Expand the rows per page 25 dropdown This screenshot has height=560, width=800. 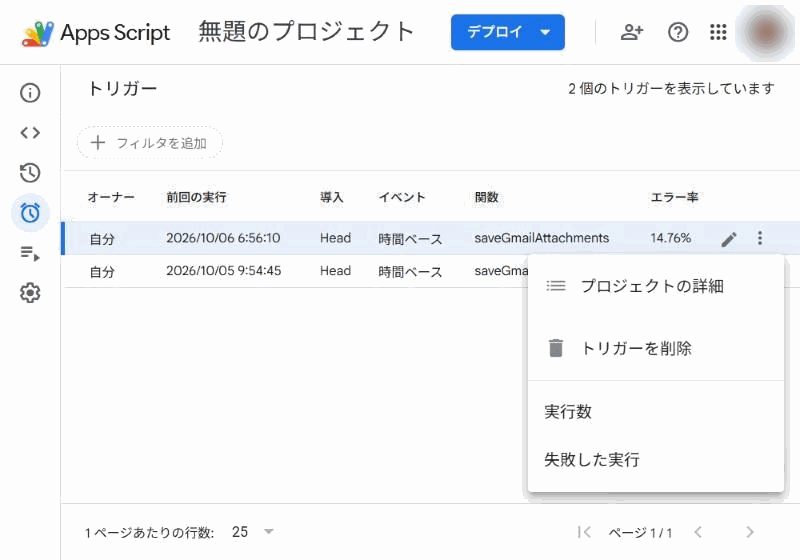pos(253,532)
